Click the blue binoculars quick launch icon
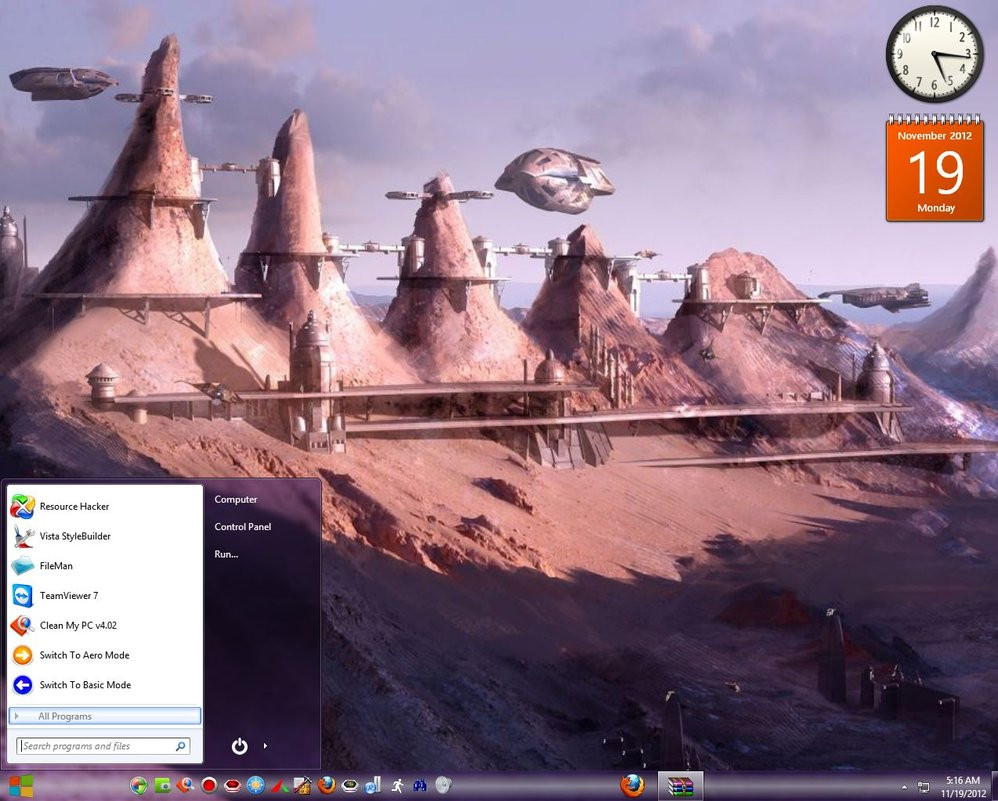This screenshot has width=998, height=801. [x=419, y=786]
